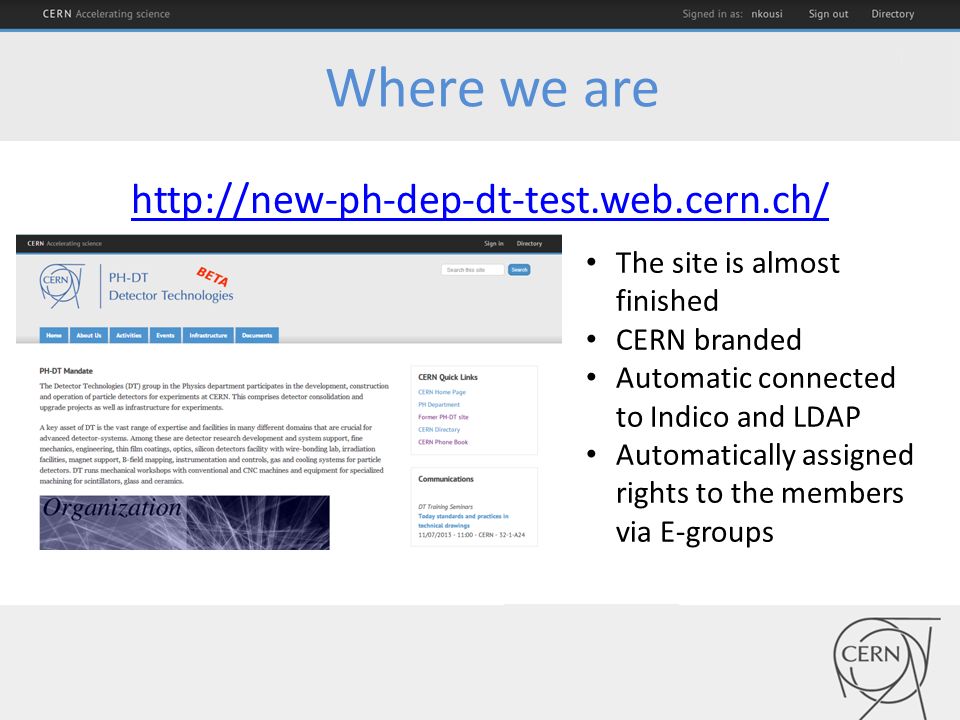This screenshot has width=960, height=720.
Task: Open Today standards and practices seminar link
Action: [463, 520]
